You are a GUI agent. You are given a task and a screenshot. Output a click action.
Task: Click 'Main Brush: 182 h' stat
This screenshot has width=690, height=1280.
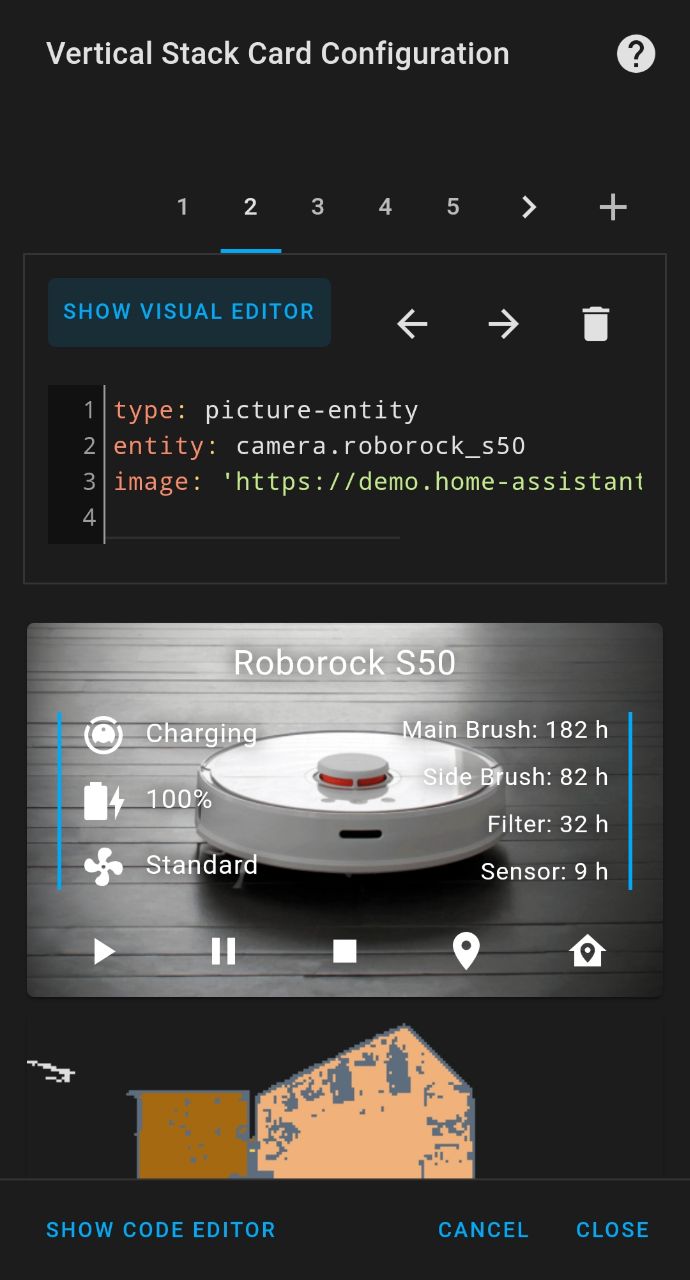pyautogui.click(x=505, y=730)
